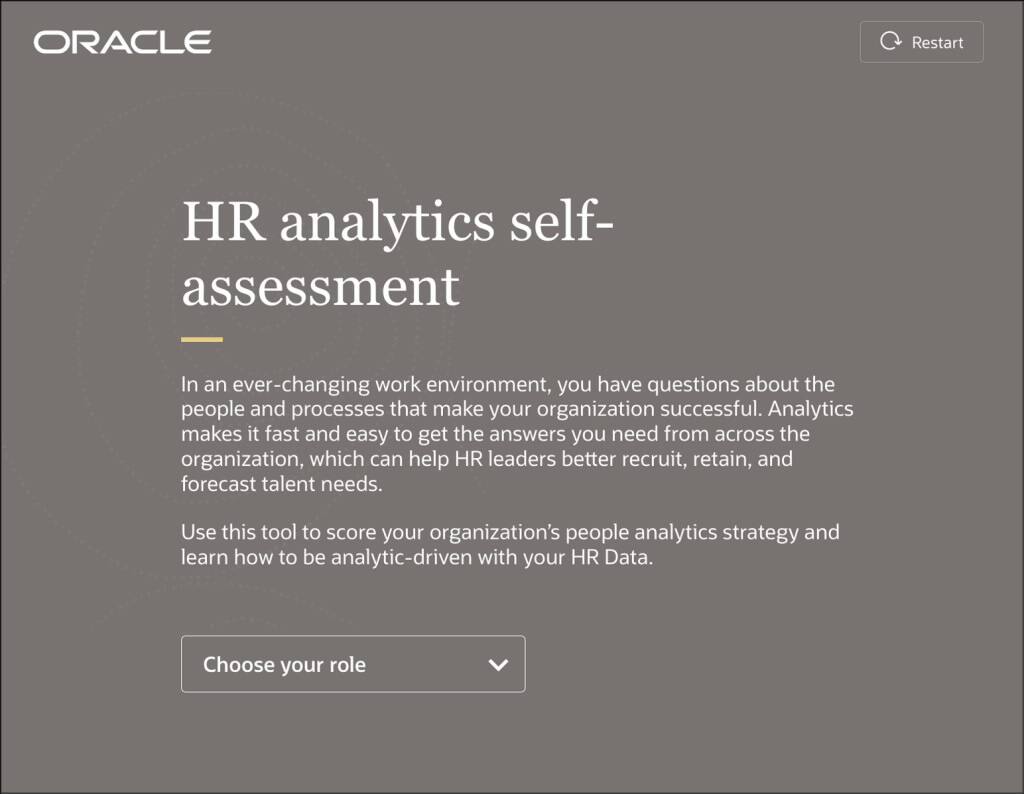The image size is (1024, 794).
Task: Click the header bar containing the Oracle logo
Action: pos(512,42)
